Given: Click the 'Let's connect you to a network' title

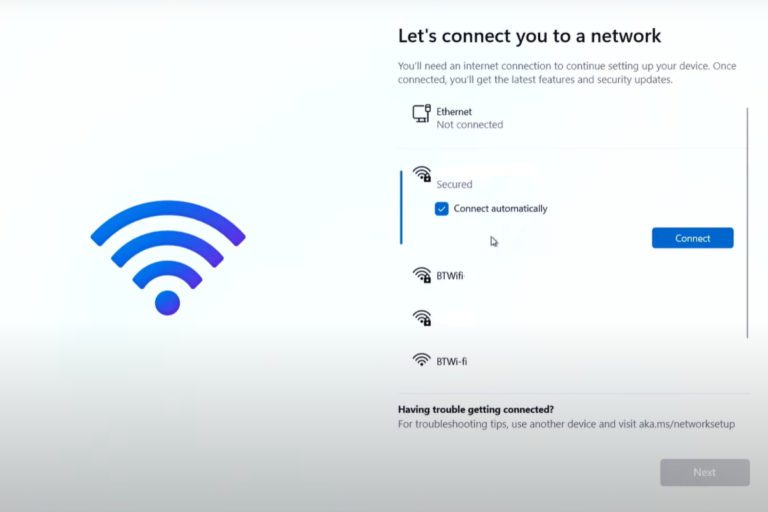Looking at the screenshot, I should point(529,36).
